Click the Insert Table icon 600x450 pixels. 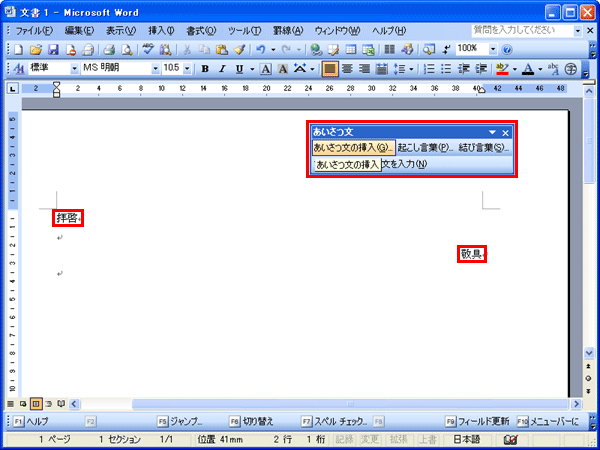[x=351, y=49]
